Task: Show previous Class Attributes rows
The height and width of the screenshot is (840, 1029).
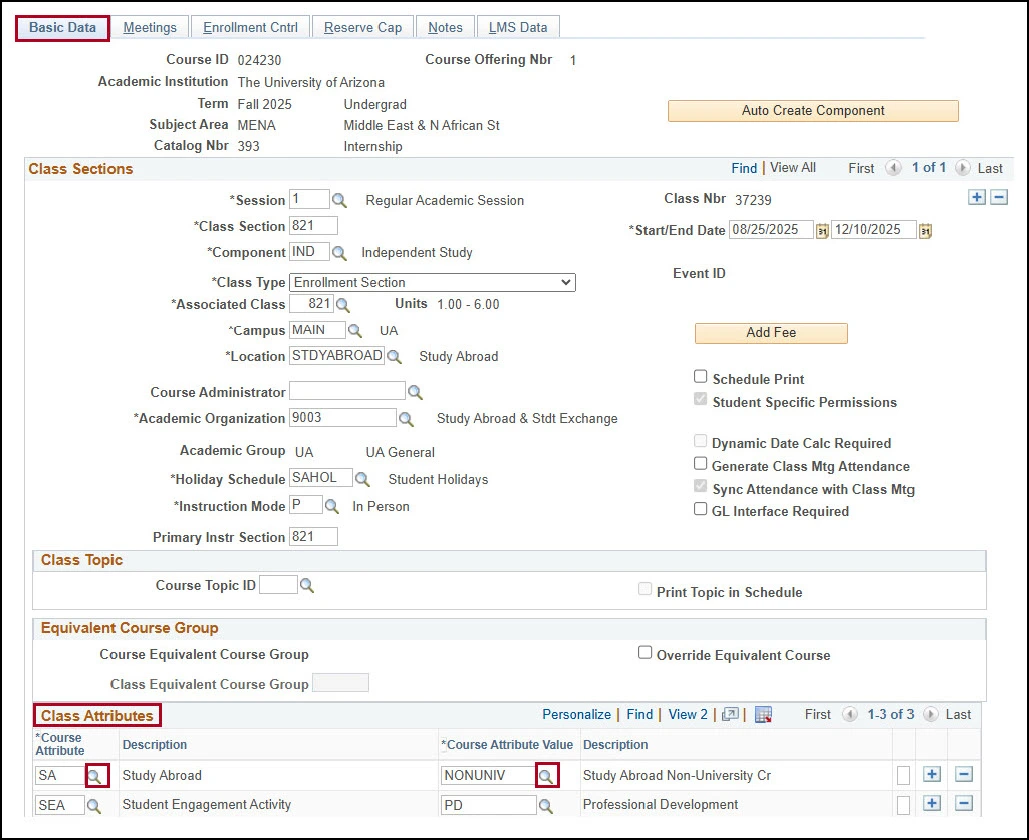Action: pos(849,714)
